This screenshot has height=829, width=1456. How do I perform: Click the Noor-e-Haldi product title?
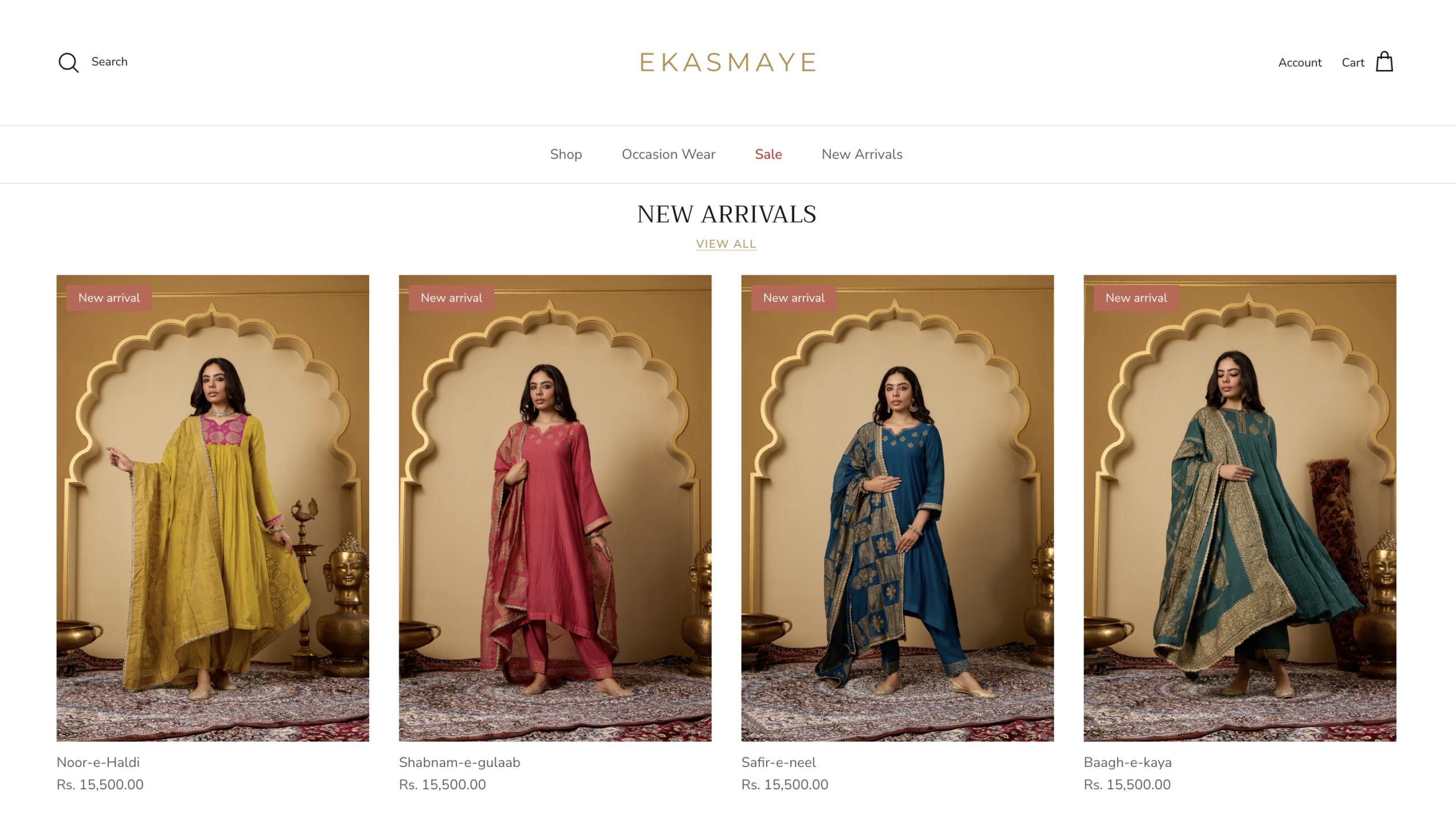(x=98, y=762)
